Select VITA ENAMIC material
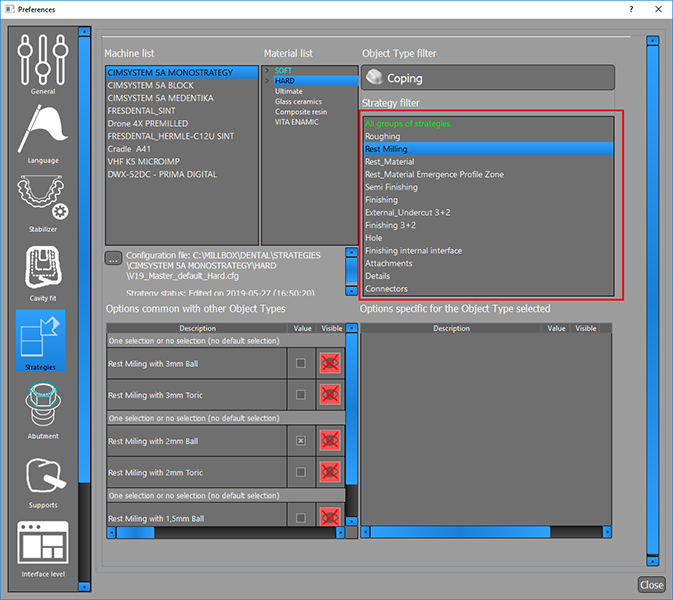 click(x=297, y=122)
